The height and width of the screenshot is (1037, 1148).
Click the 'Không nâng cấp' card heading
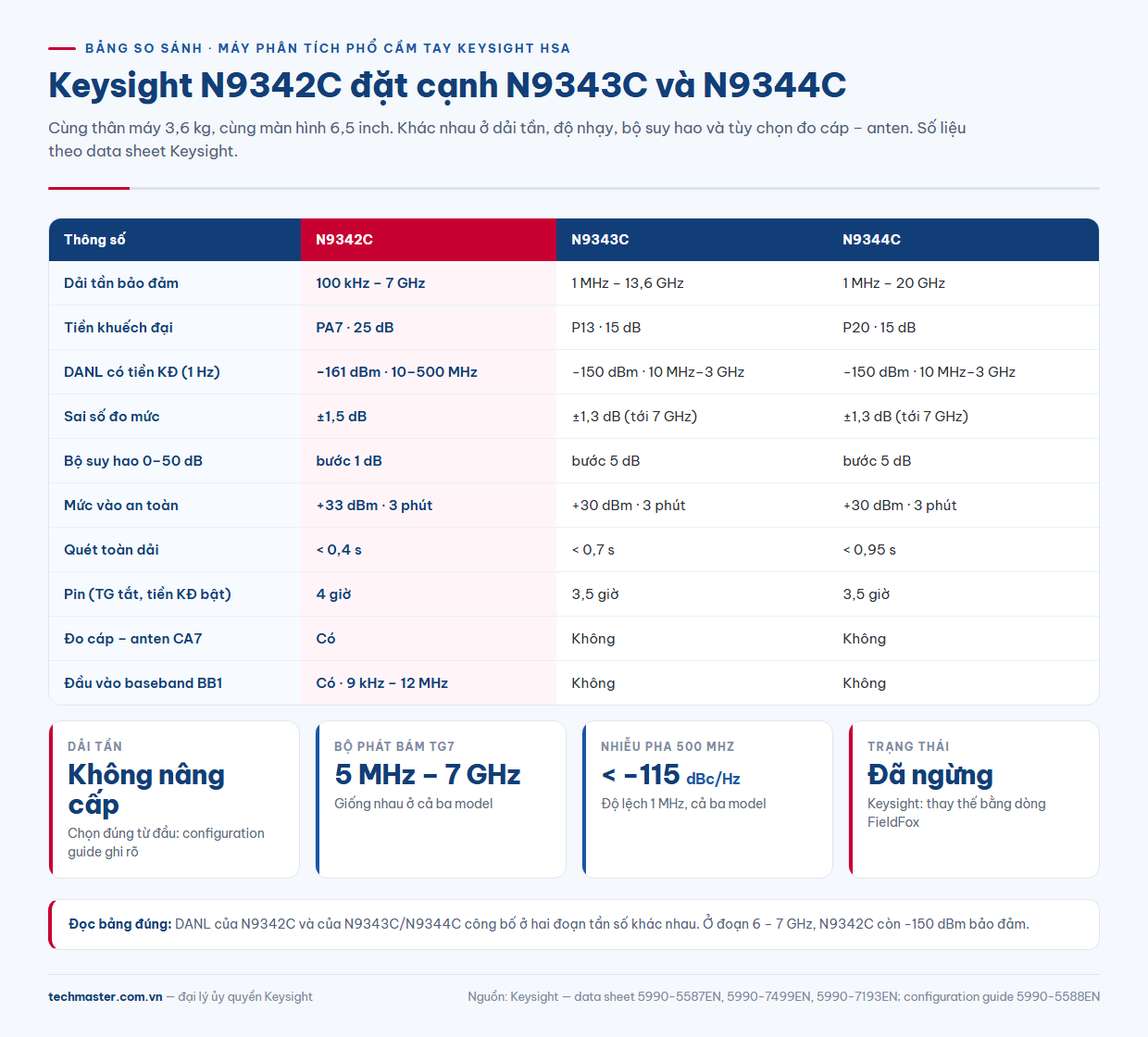[146, 790]
